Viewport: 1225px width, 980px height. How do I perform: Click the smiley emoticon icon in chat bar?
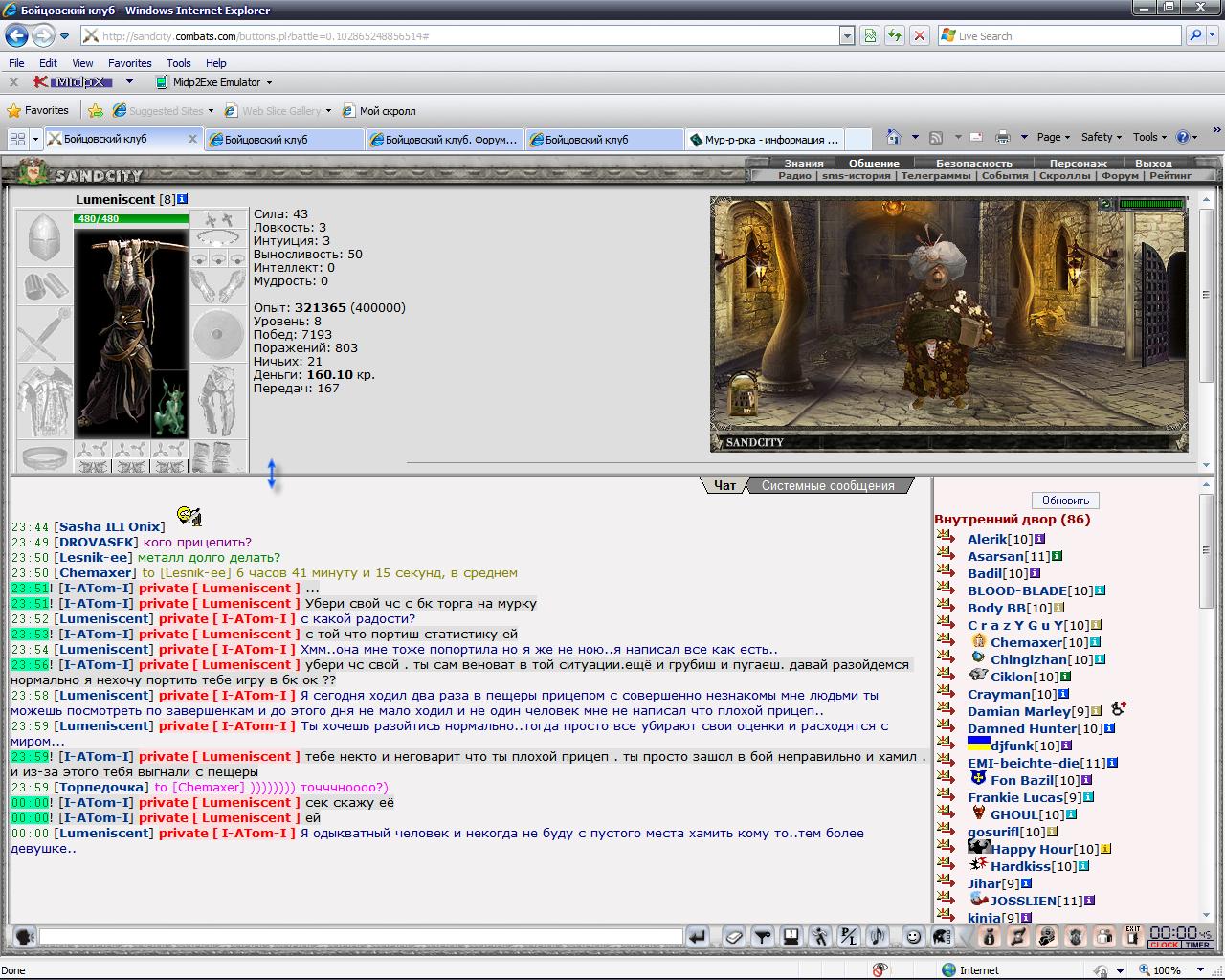point(913,937)
